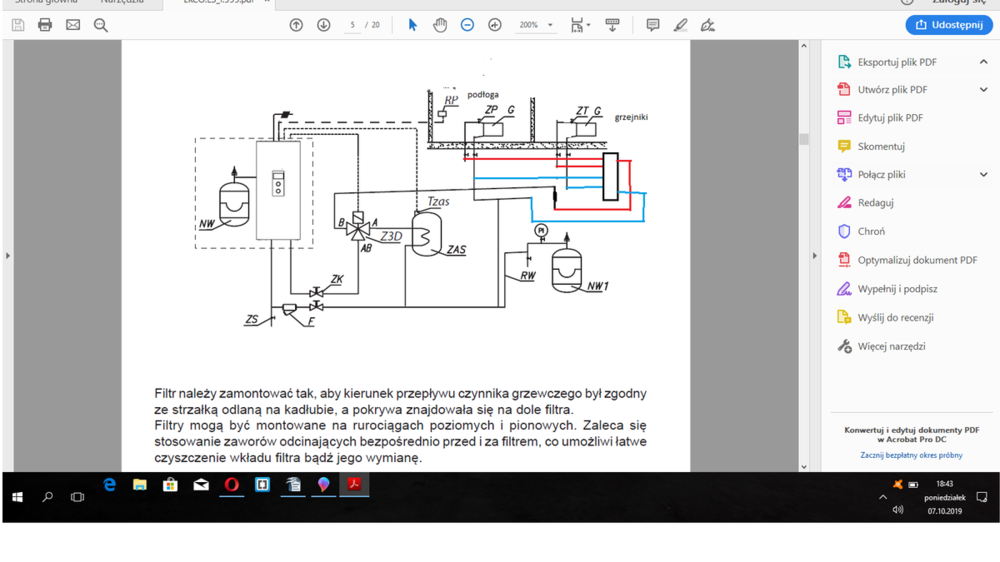
Task: Go to the next page arrow
Action: [x=323, y=25]
